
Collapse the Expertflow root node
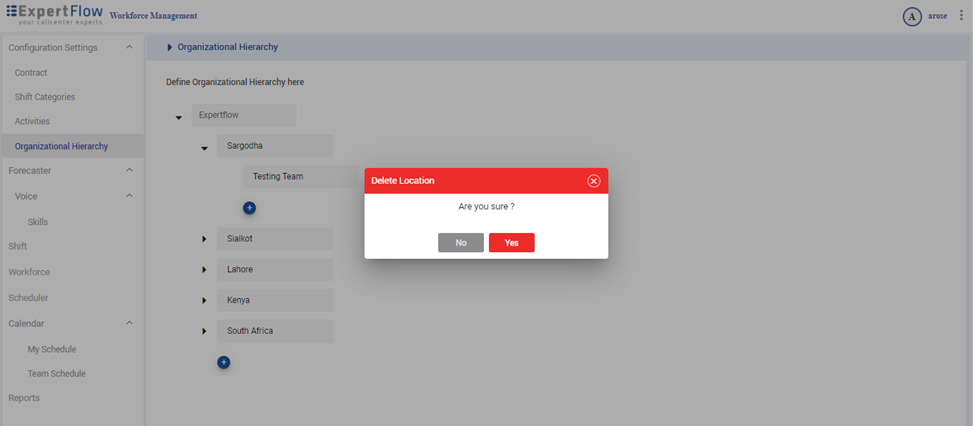[179, 117]
